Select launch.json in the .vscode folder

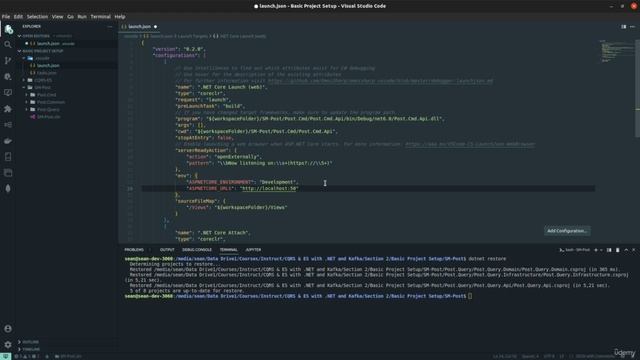(x=48, y=65)
